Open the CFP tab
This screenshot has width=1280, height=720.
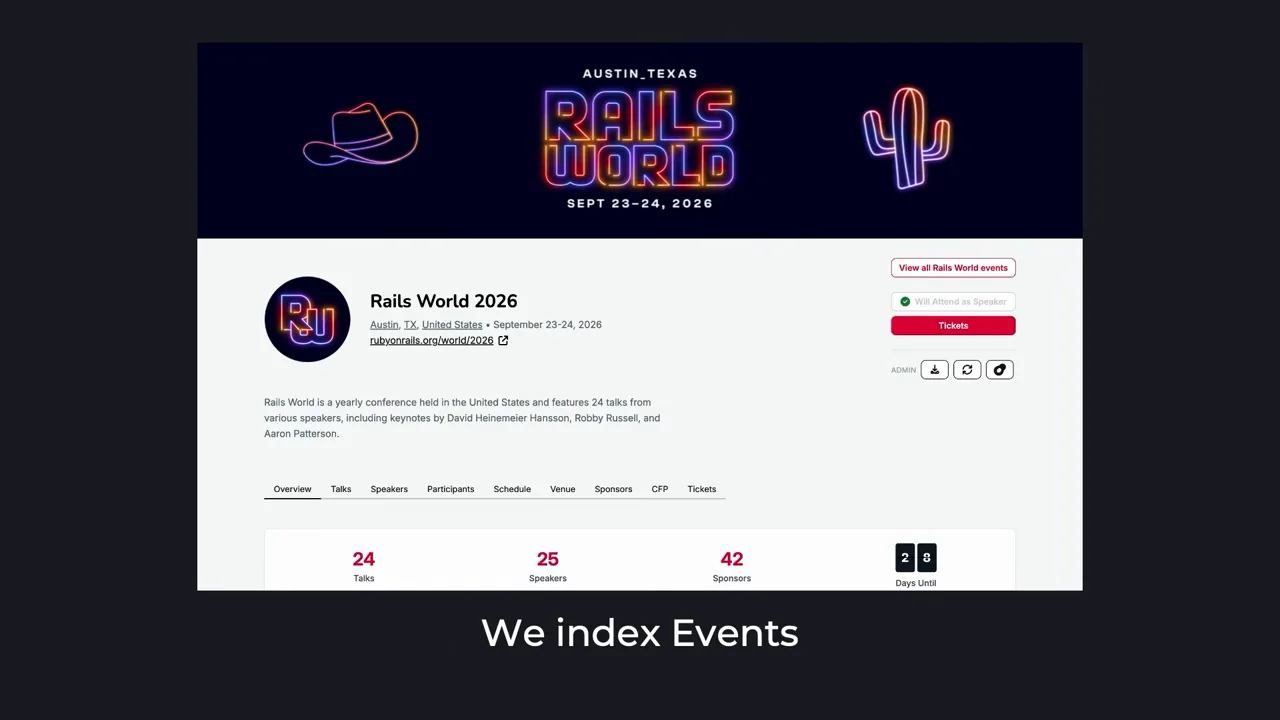[x=660, y=489]
